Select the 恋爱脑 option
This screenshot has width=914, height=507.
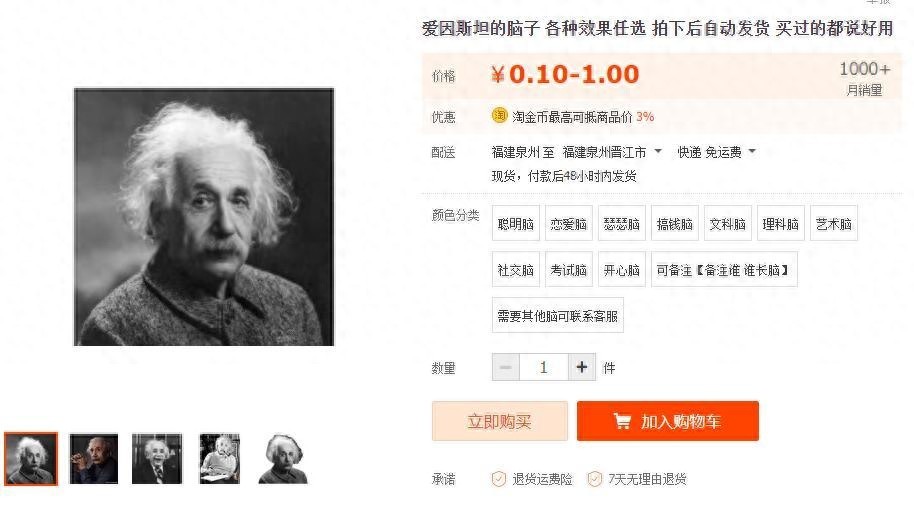coord(569,223)
